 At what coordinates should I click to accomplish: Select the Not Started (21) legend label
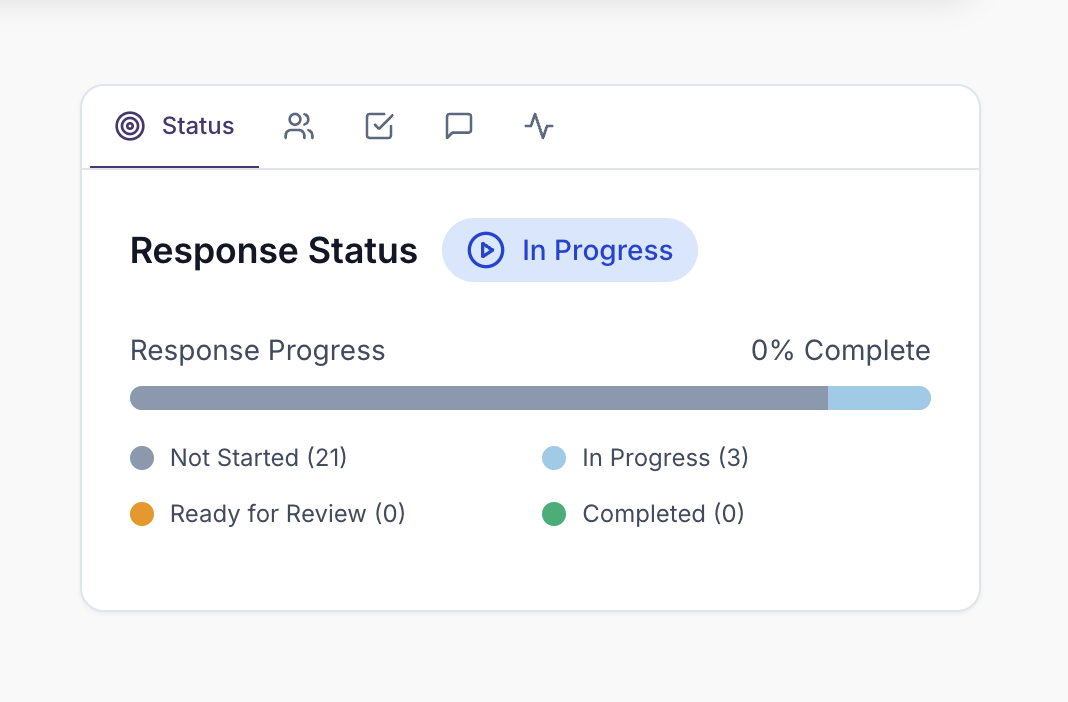tap(258, 458)
